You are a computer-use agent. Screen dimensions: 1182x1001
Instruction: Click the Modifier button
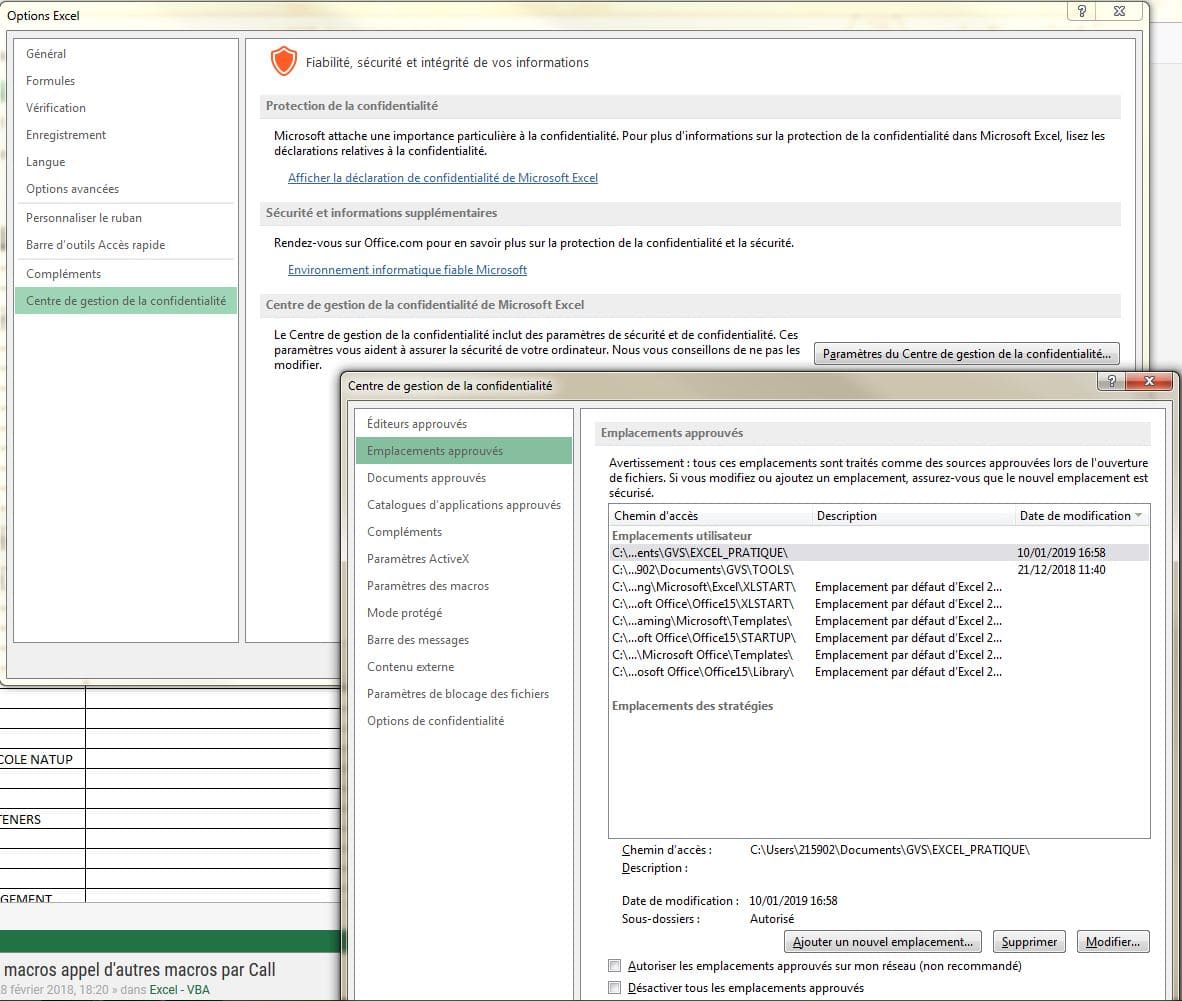pos(1113,942)
